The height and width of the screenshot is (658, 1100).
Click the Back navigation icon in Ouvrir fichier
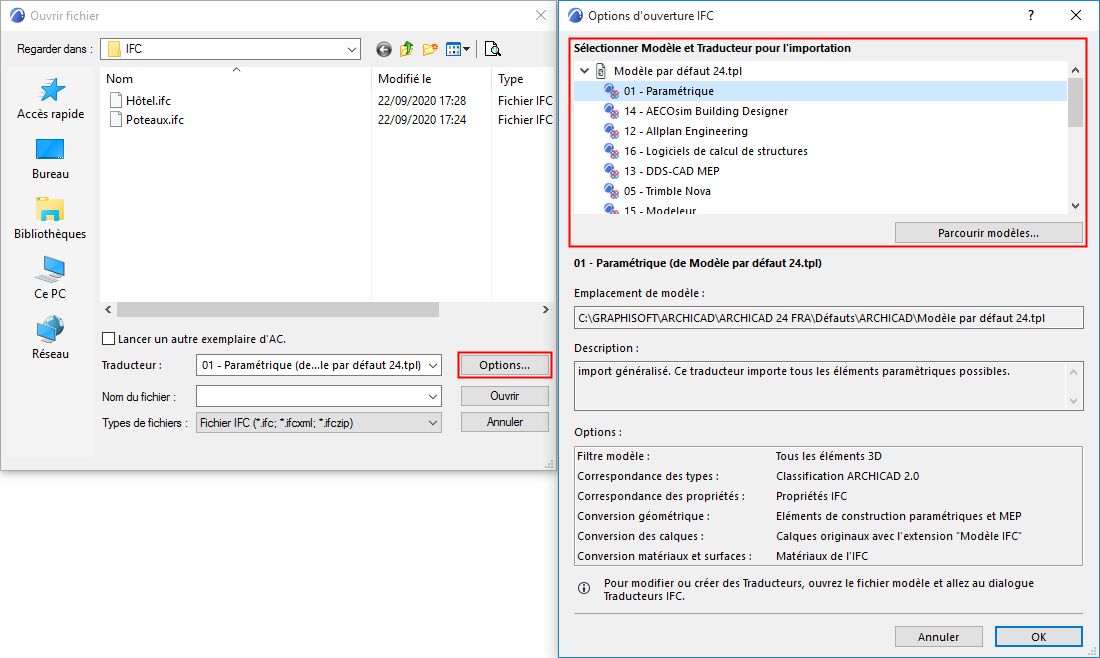[x=384, y=49]
